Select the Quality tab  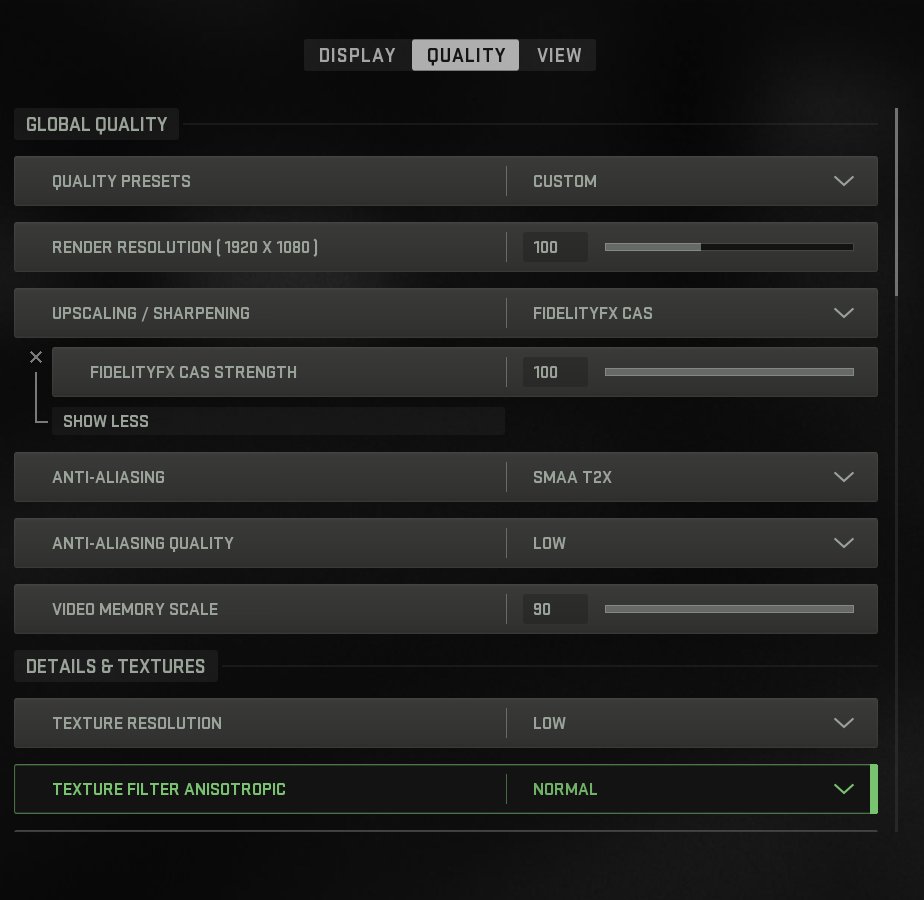(465, 55)
